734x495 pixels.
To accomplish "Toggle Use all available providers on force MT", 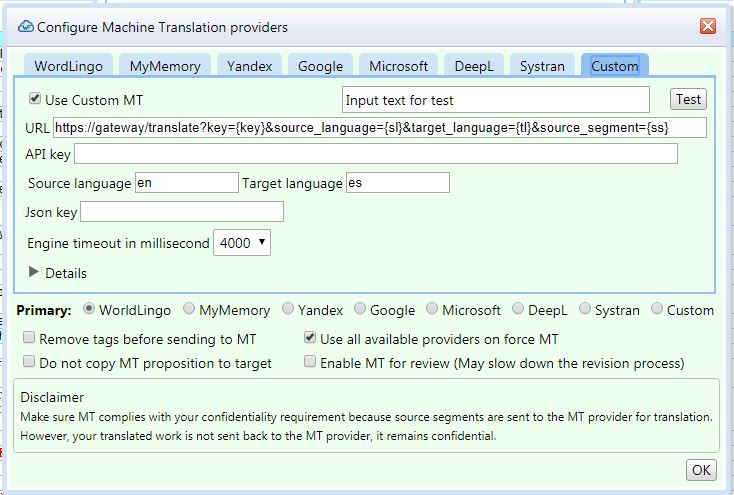I will 310,339.
